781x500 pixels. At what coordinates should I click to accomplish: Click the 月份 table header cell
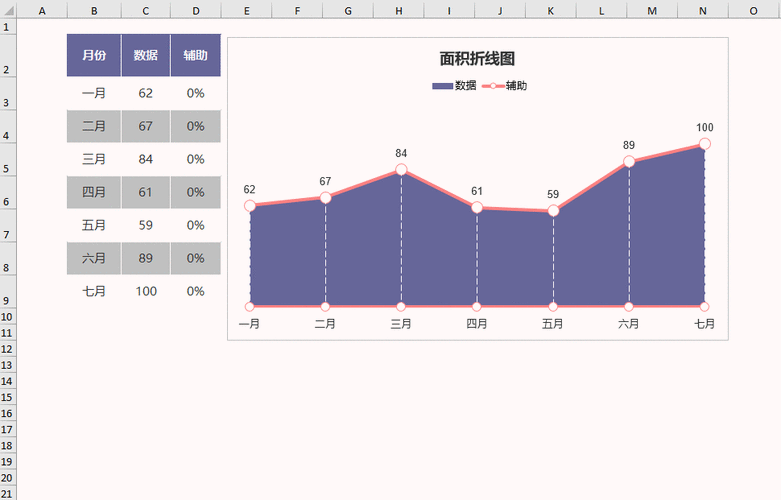[94, 55]
